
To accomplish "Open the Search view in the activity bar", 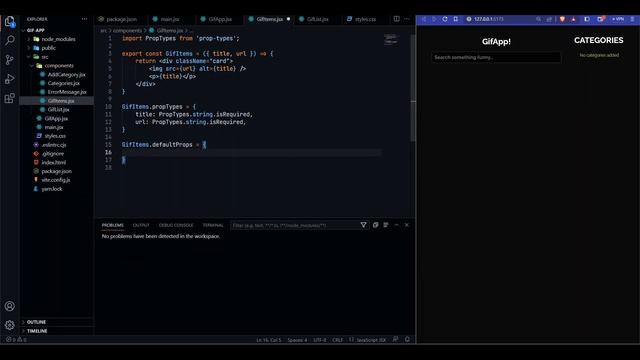I will pos(10,40).
